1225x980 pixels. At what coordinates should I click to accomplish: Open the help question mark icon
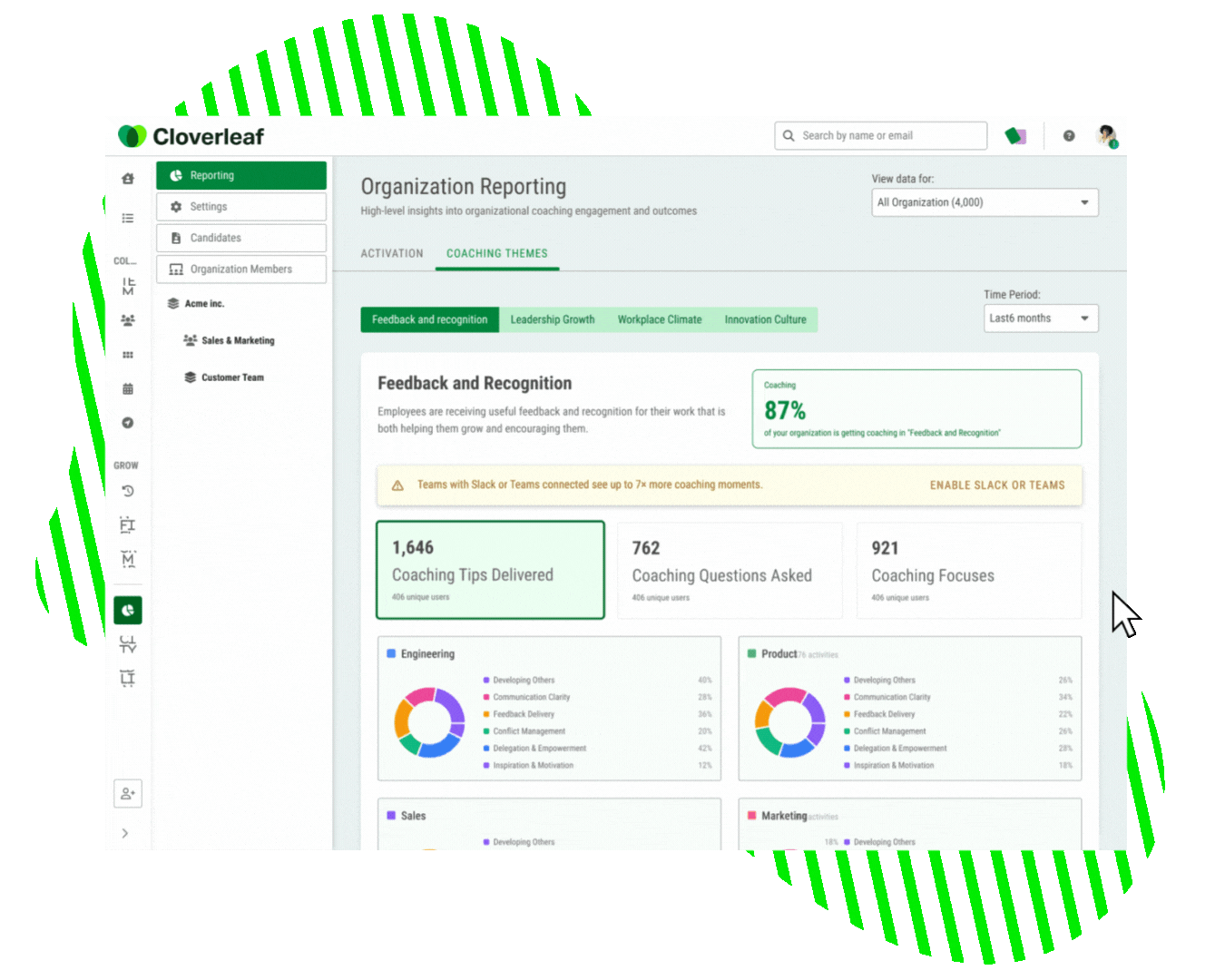pos(1069,135)
